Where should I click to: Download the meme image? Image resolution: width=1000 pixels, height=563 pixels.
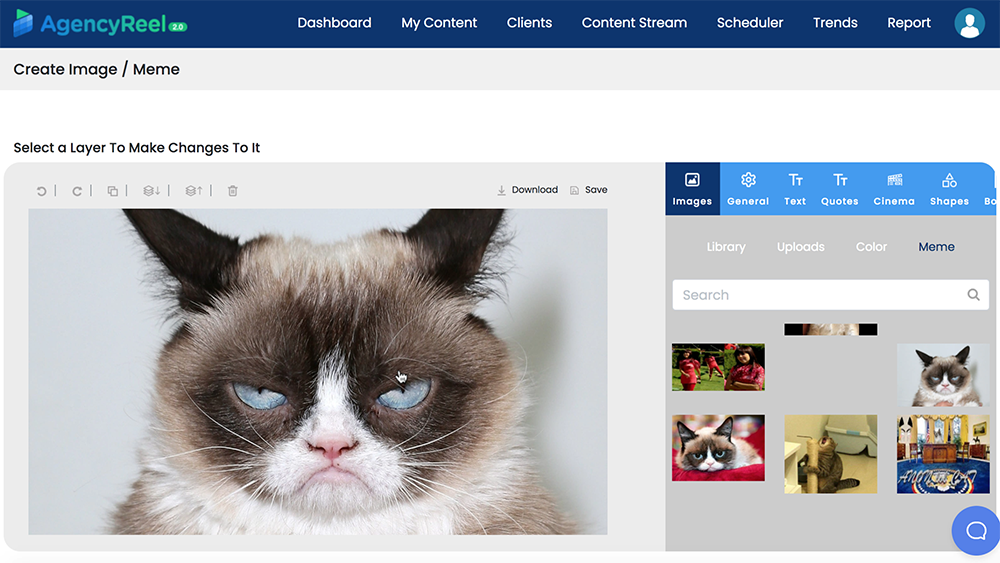(527, 190)
